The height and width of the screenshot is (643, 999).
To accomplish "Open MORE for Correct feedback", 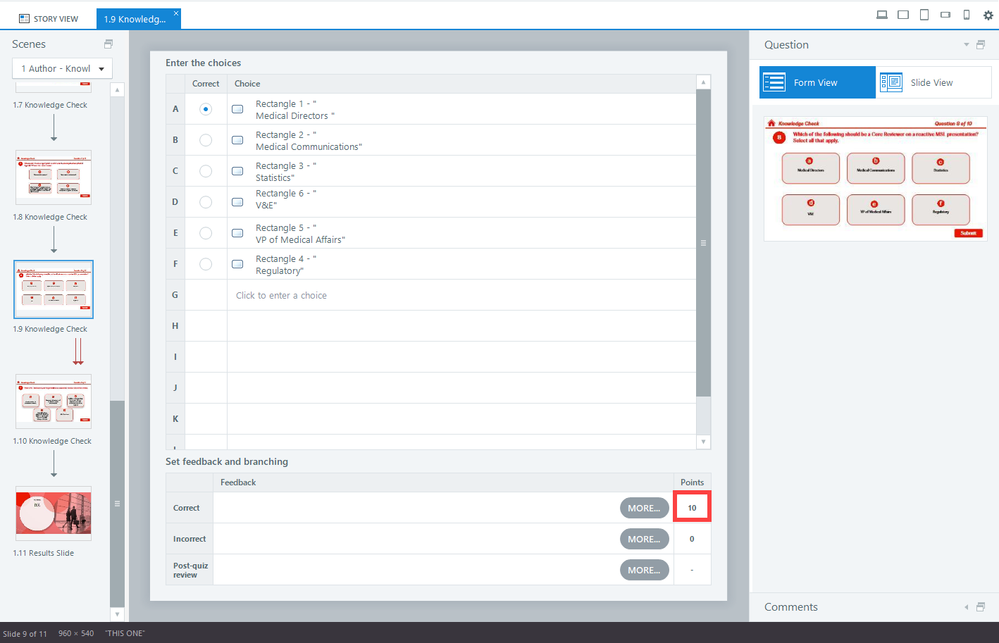I will (x=644, y=508).
